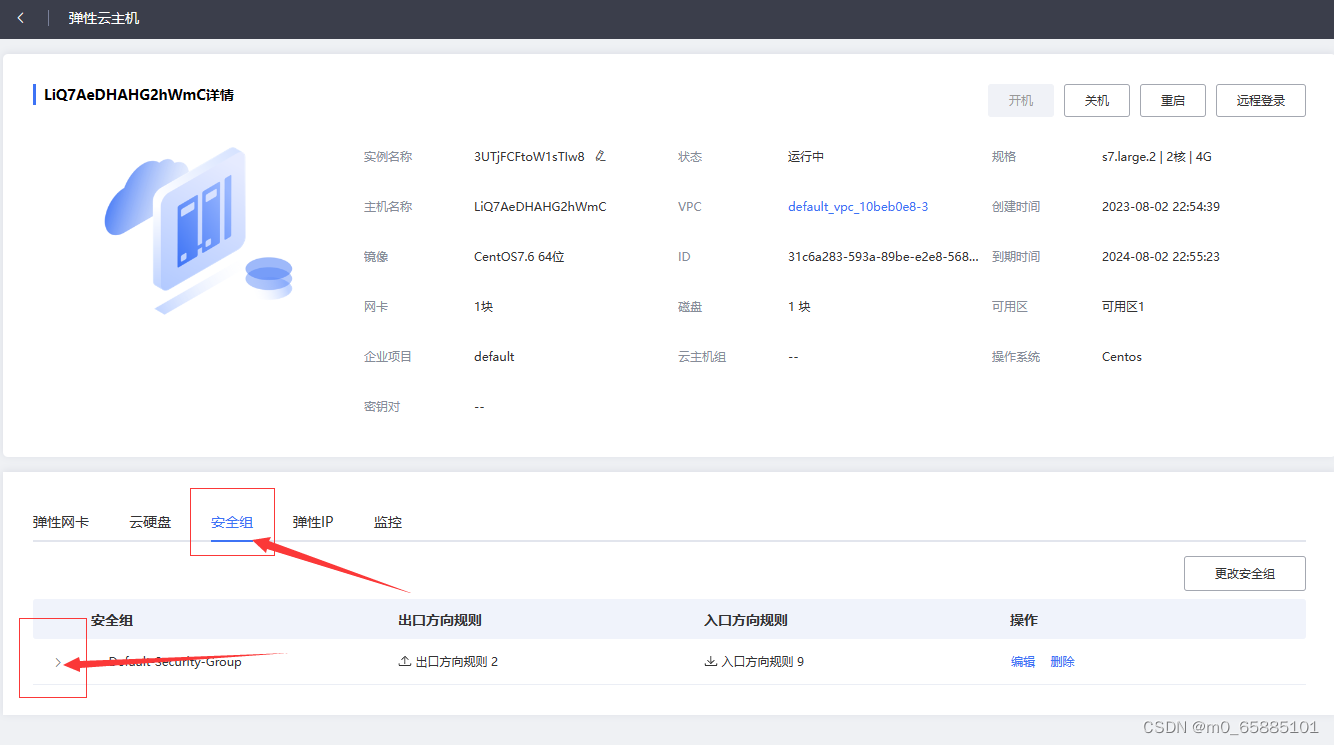Viewport: 1334px width, 745px height.
Task: Edit instance name with pencil icon
Action: pyautogui.click(x=600, y=156)
